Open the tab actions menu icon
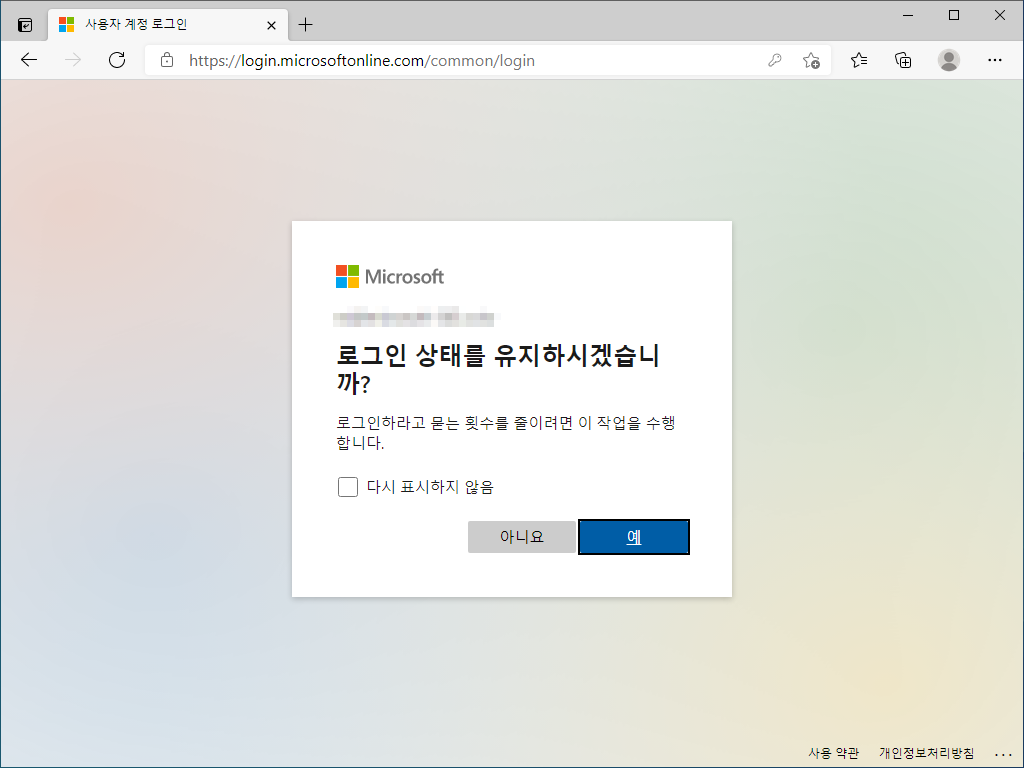Viewport: 1024px width, 768px height. click(x=25, y=25)
